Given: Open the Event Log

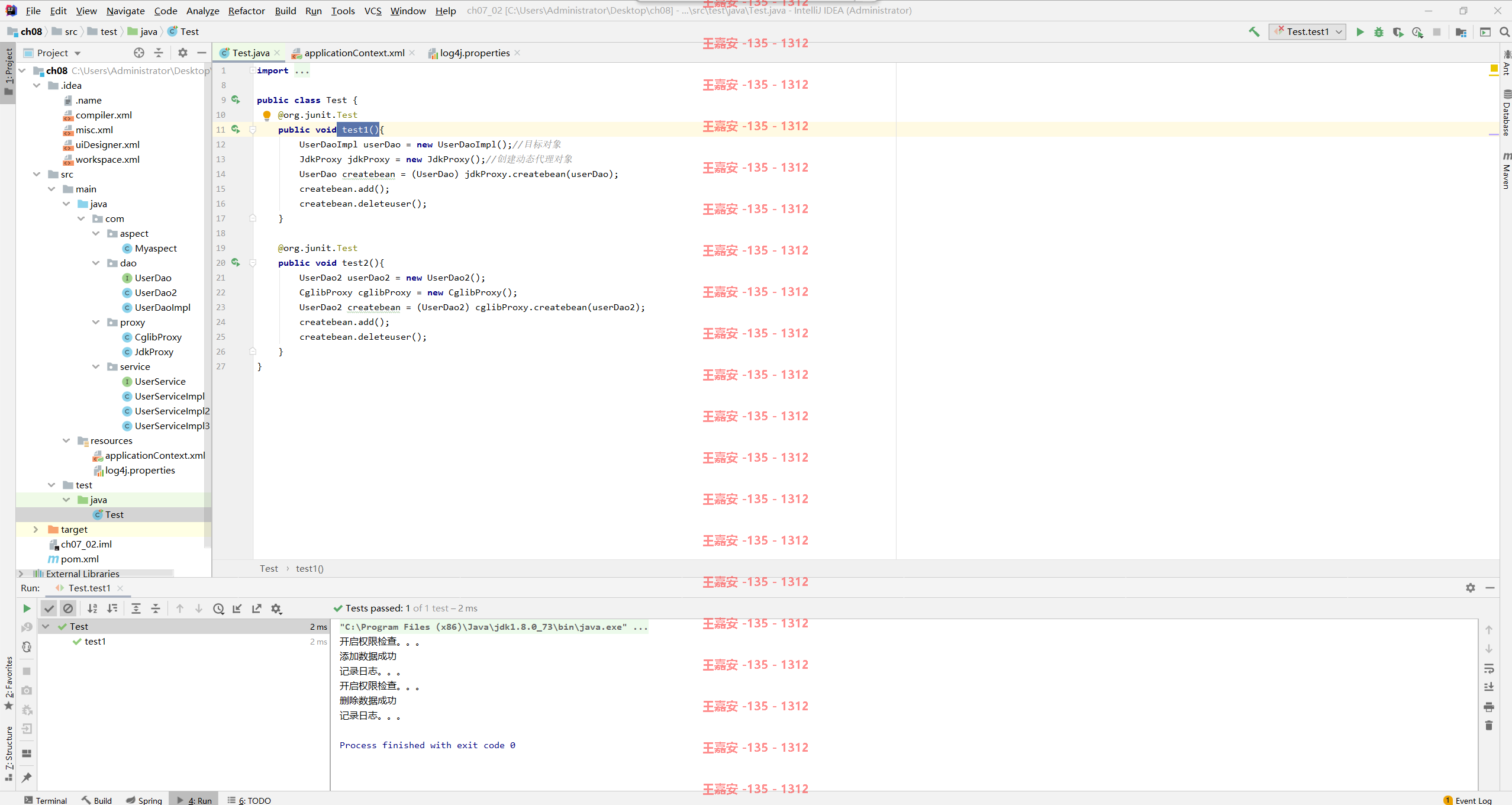Looking at the screenshot, I should pyautogui.click(x=1467, y=800).
